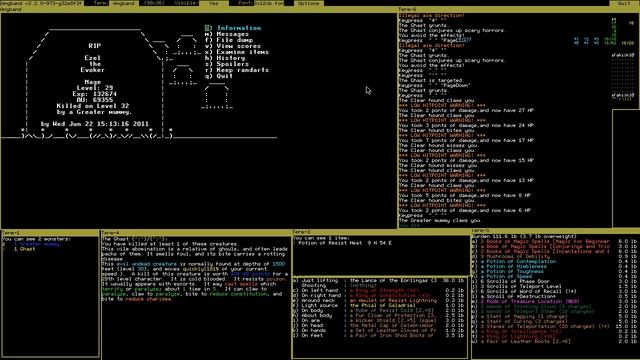The image size is (640, 360).
Task: Click the Burden overweight line in inventory
Action: pyautogui.click(x=524, y=236)
